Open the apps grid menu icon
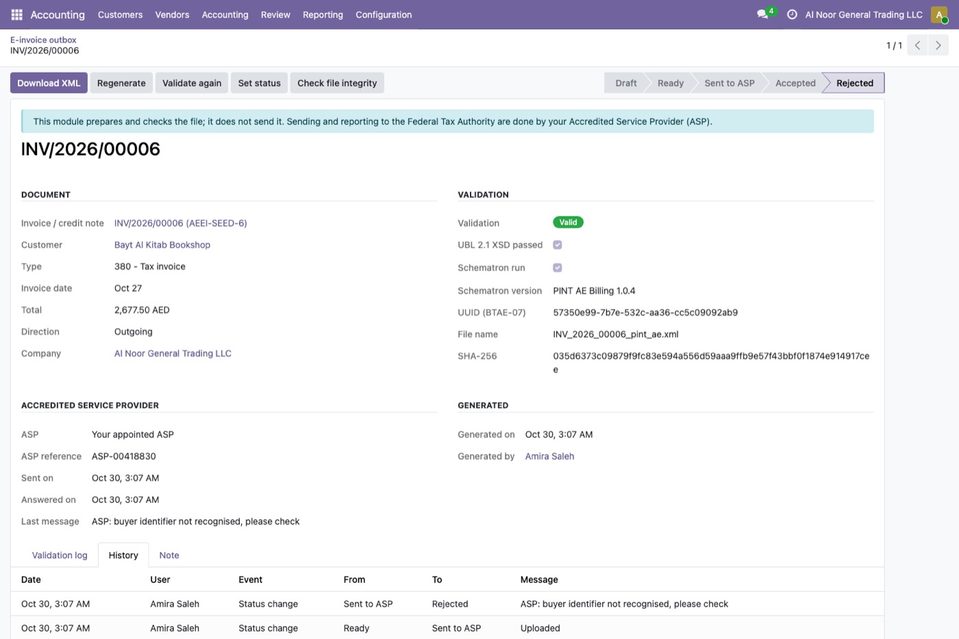Viewport: 959px width, 639px height. click(x=17, y=14)
